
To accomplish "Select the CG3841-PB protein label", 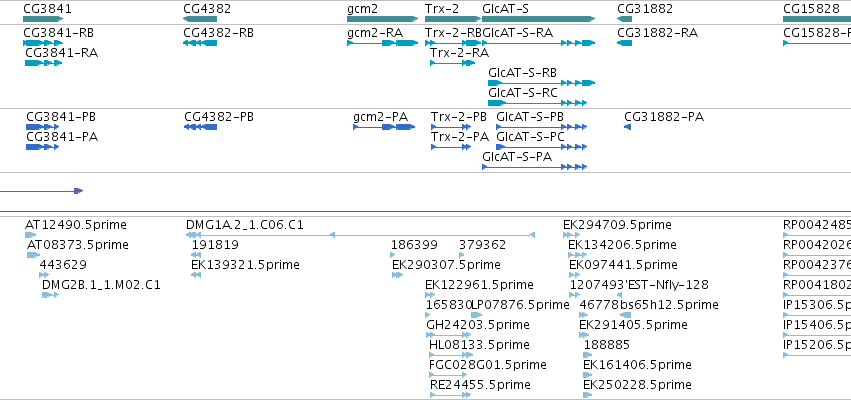I will pos(61,117).
